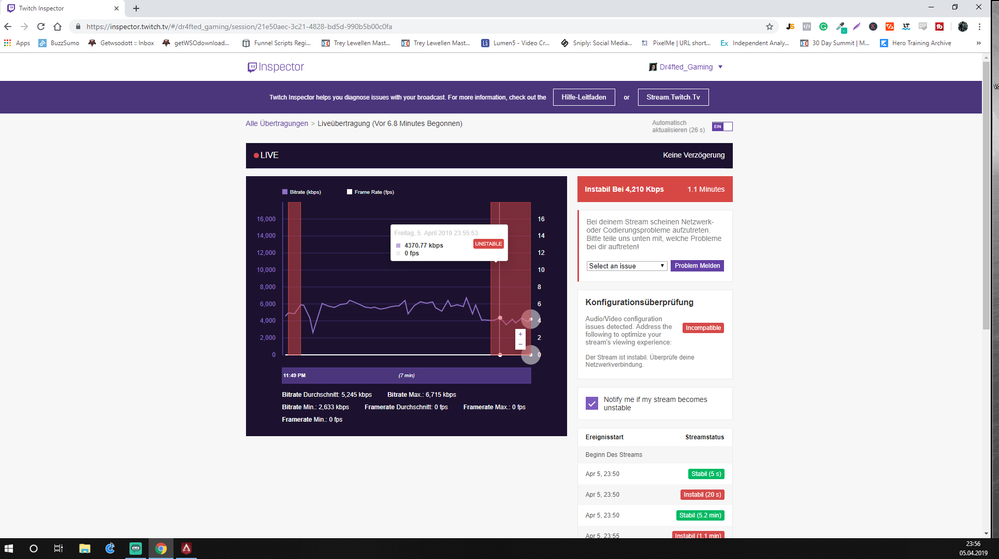Click the JS extension icon
The image size is (999, 559).
click(790, 27)
